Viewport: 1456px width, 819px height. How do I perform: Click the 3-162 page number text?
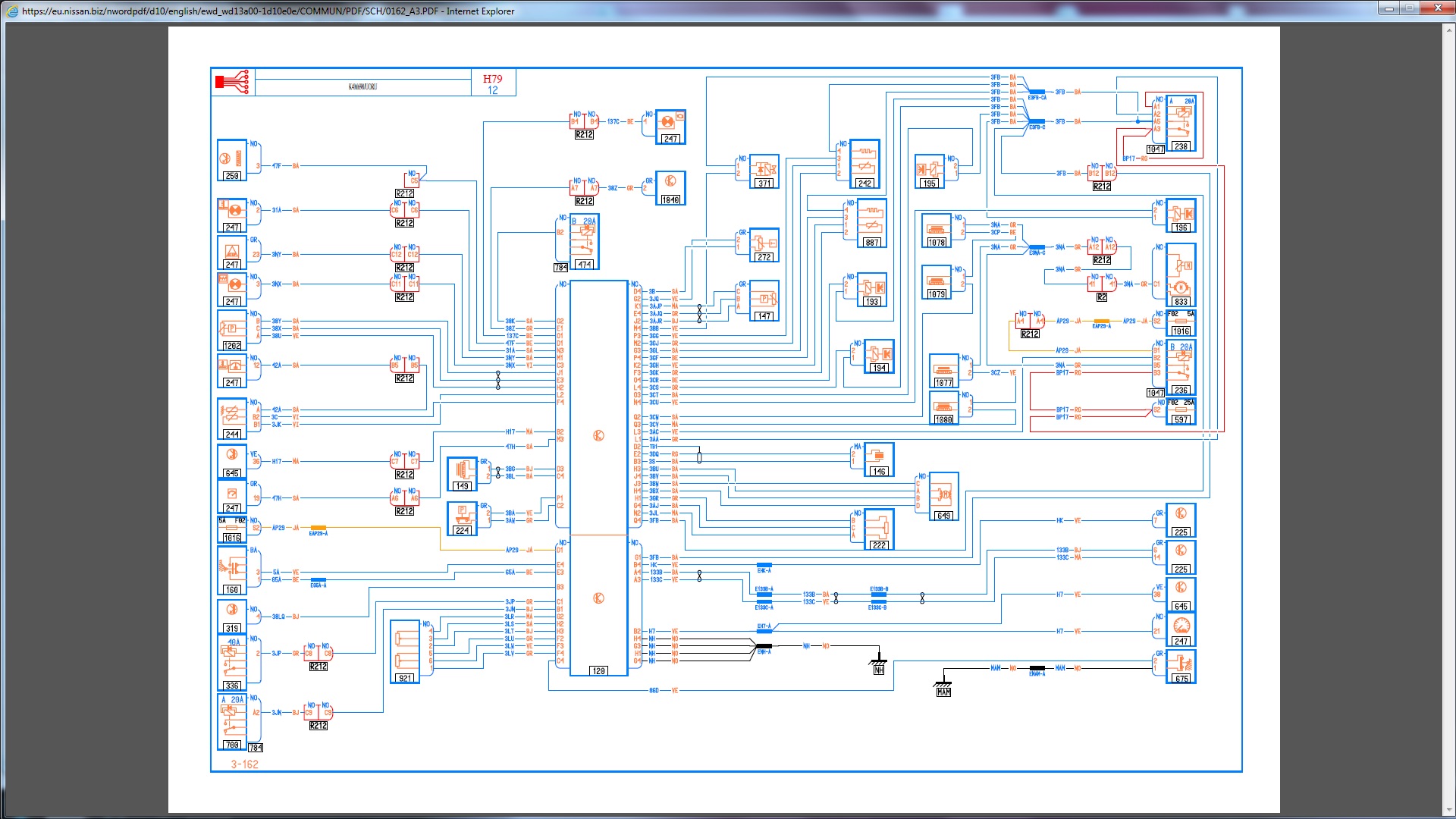point(245,764)
